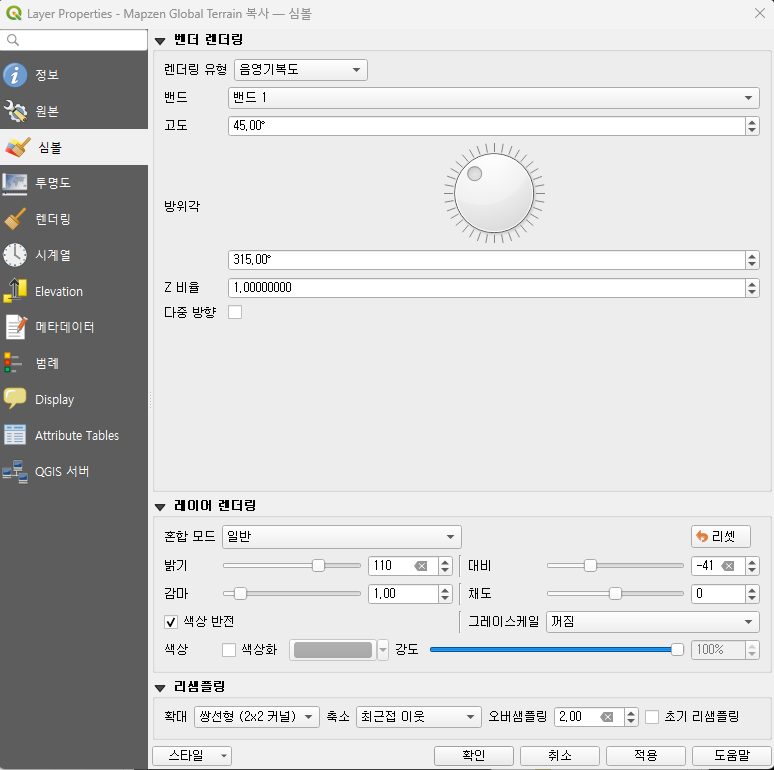The image size is (774, 770).
Task: Click the 적용 (Apply) button
Action: 646,756
